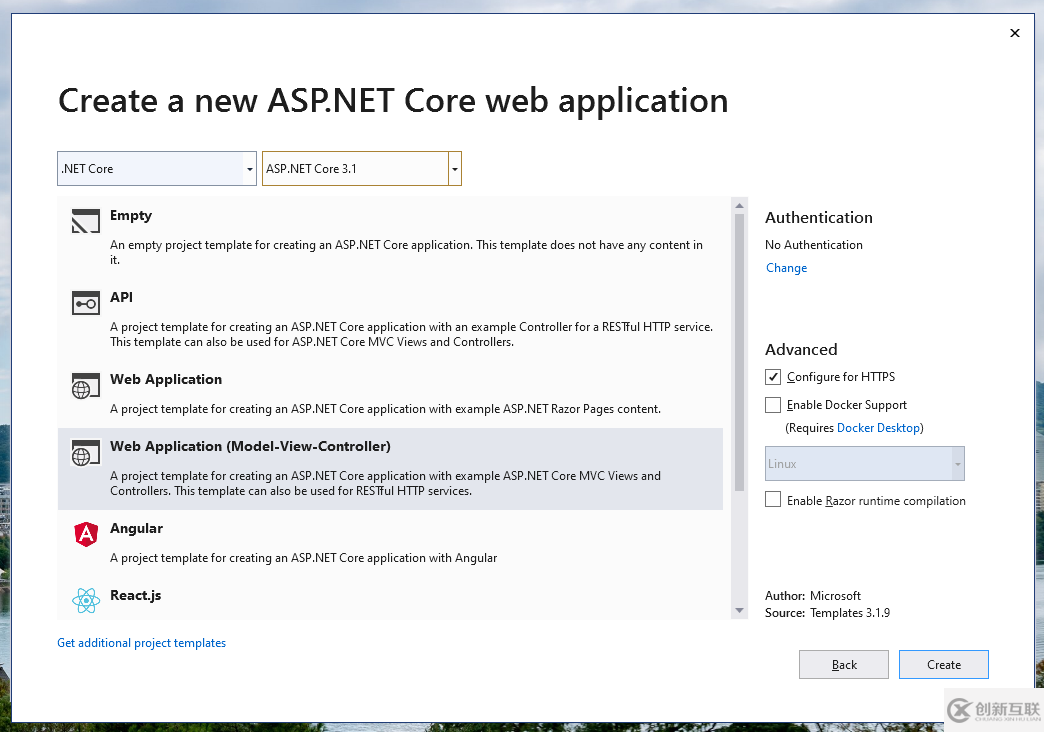Click the Create button
Viewport: 1044px width, 732px height.
(943, 665)
